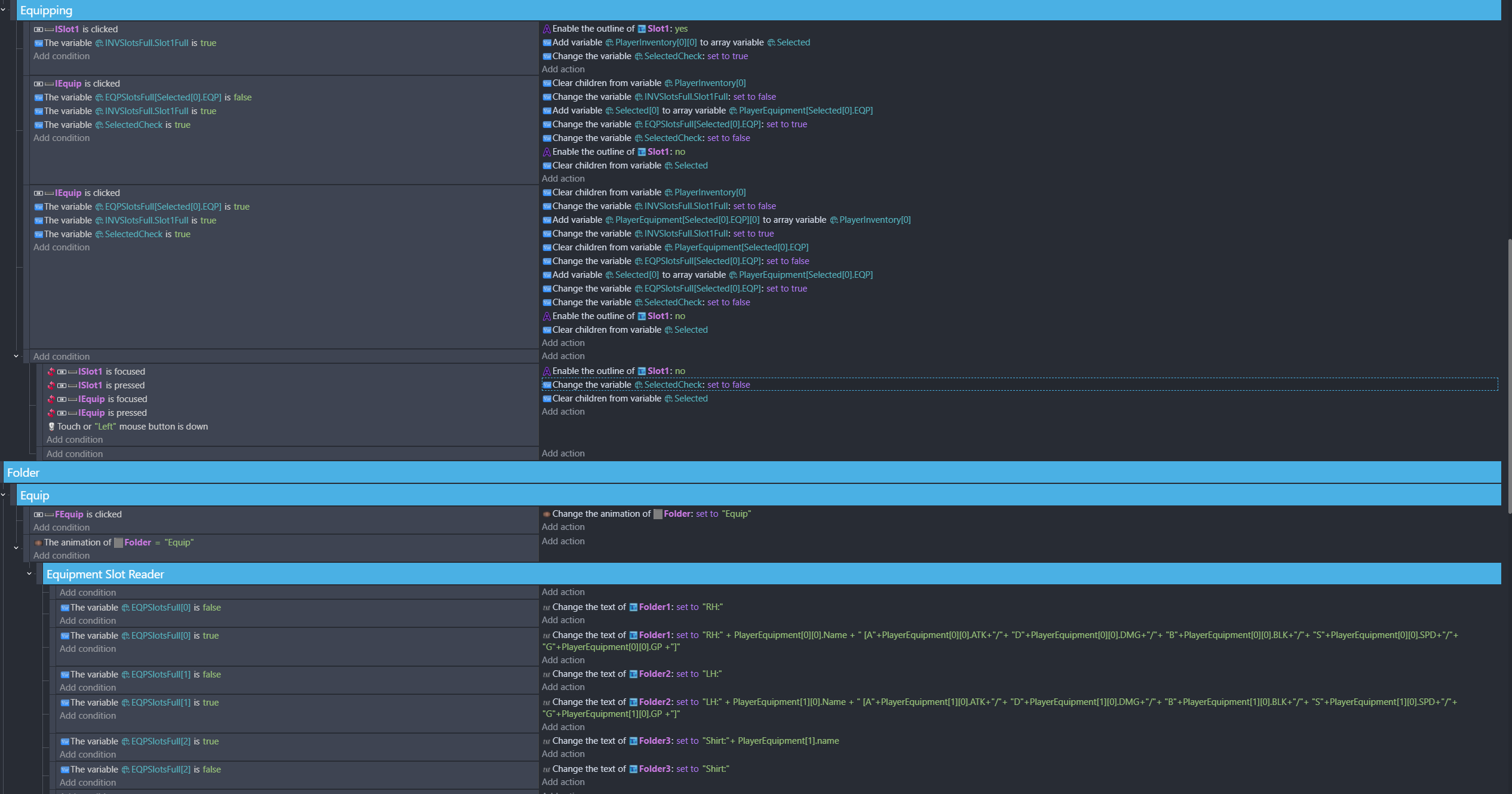Click the mouse icon on the Touch or Left button condition
This screenshot has width=1512, height=794.
(x=51, y=427)
